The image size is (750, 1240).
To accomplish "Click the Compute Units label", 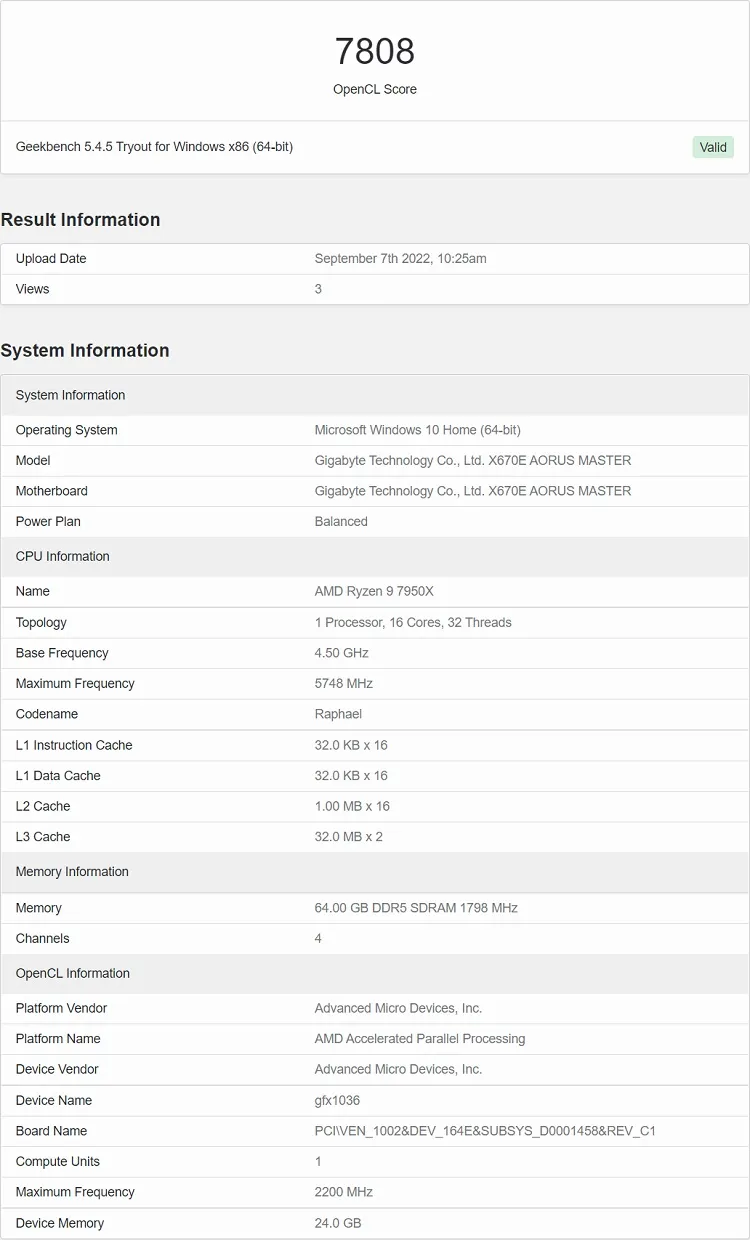I will (x=58, y=1161).
